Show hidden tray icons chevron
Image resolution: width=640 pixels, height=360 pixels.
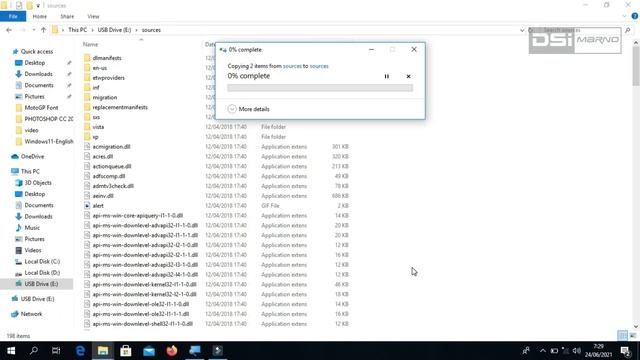coord(542,351)
